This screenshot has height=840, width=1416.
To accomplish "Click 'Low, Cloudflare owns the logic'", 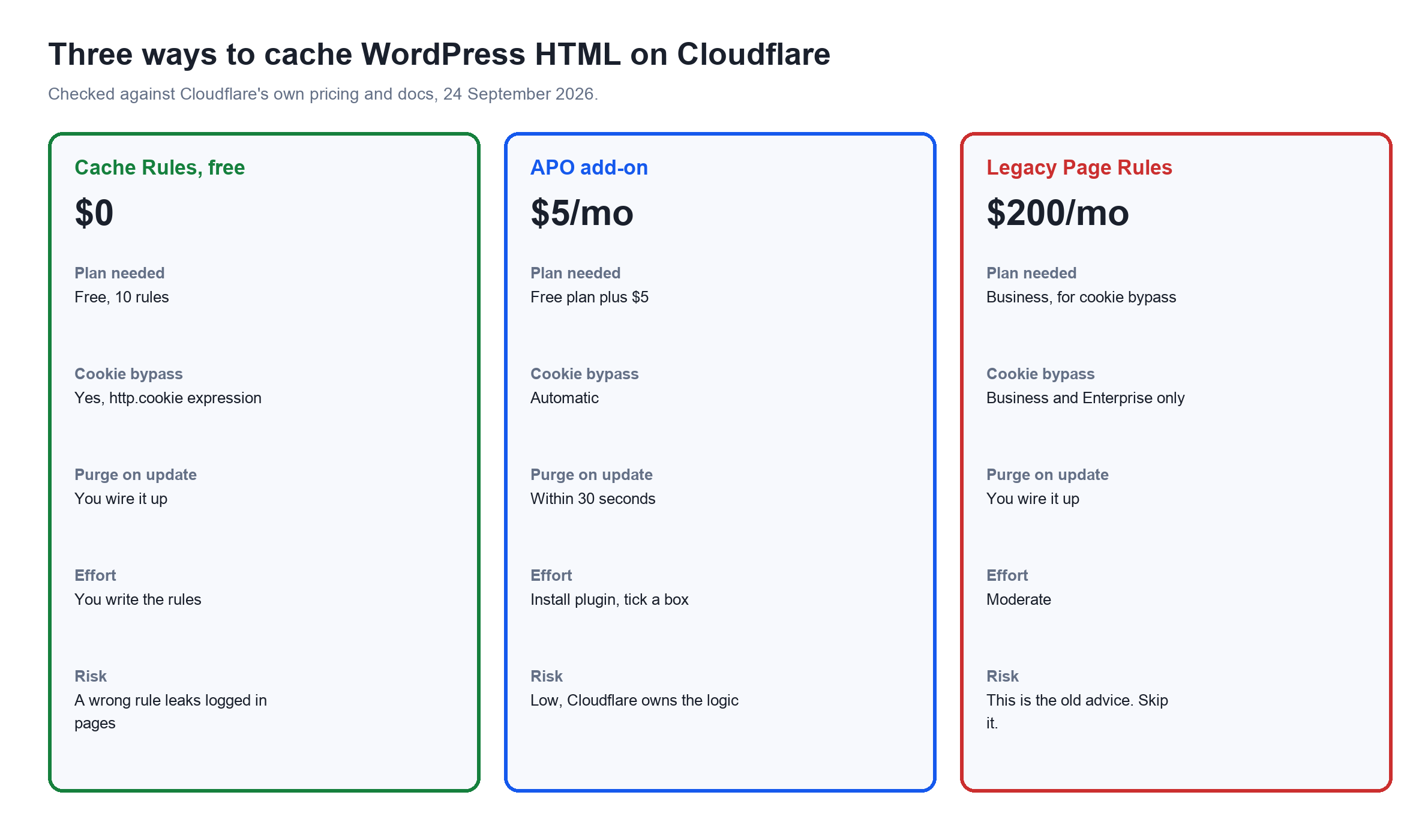I will [x=635, y=700].
